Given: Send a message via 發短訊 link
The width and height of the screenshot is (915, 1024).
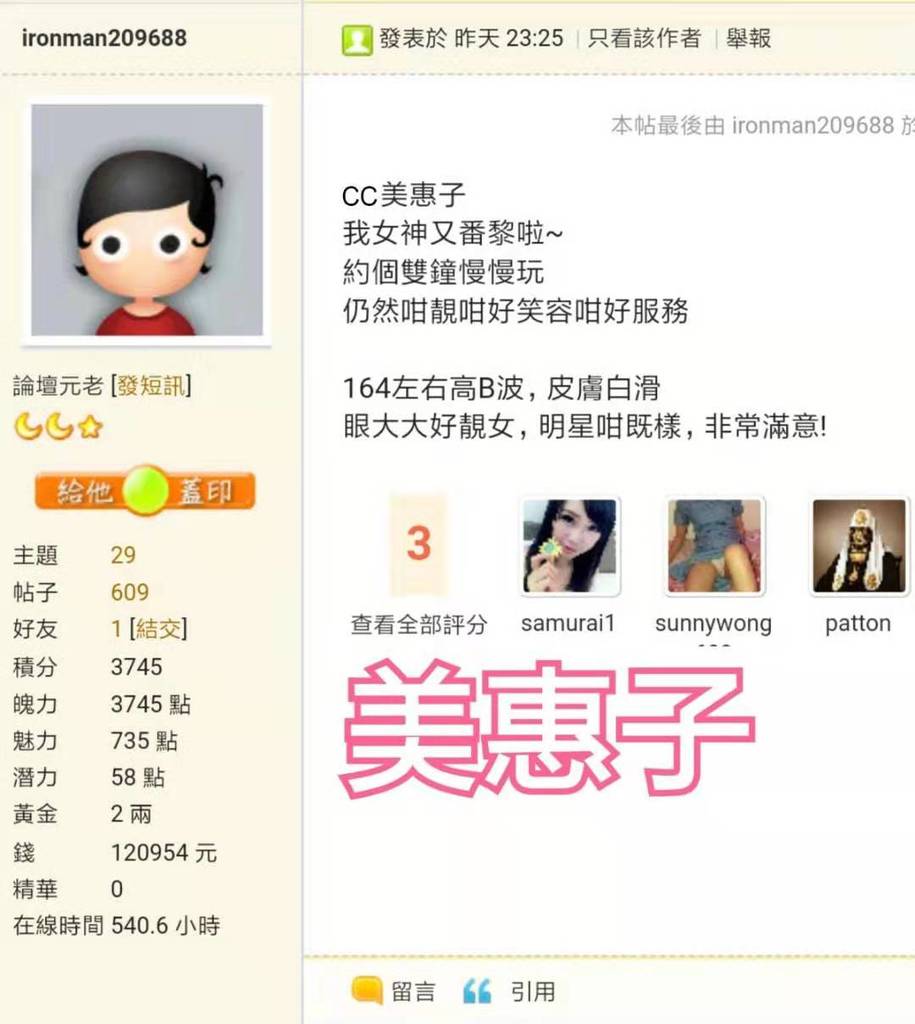Looking at the screenshot, I should tap(151, 386).
